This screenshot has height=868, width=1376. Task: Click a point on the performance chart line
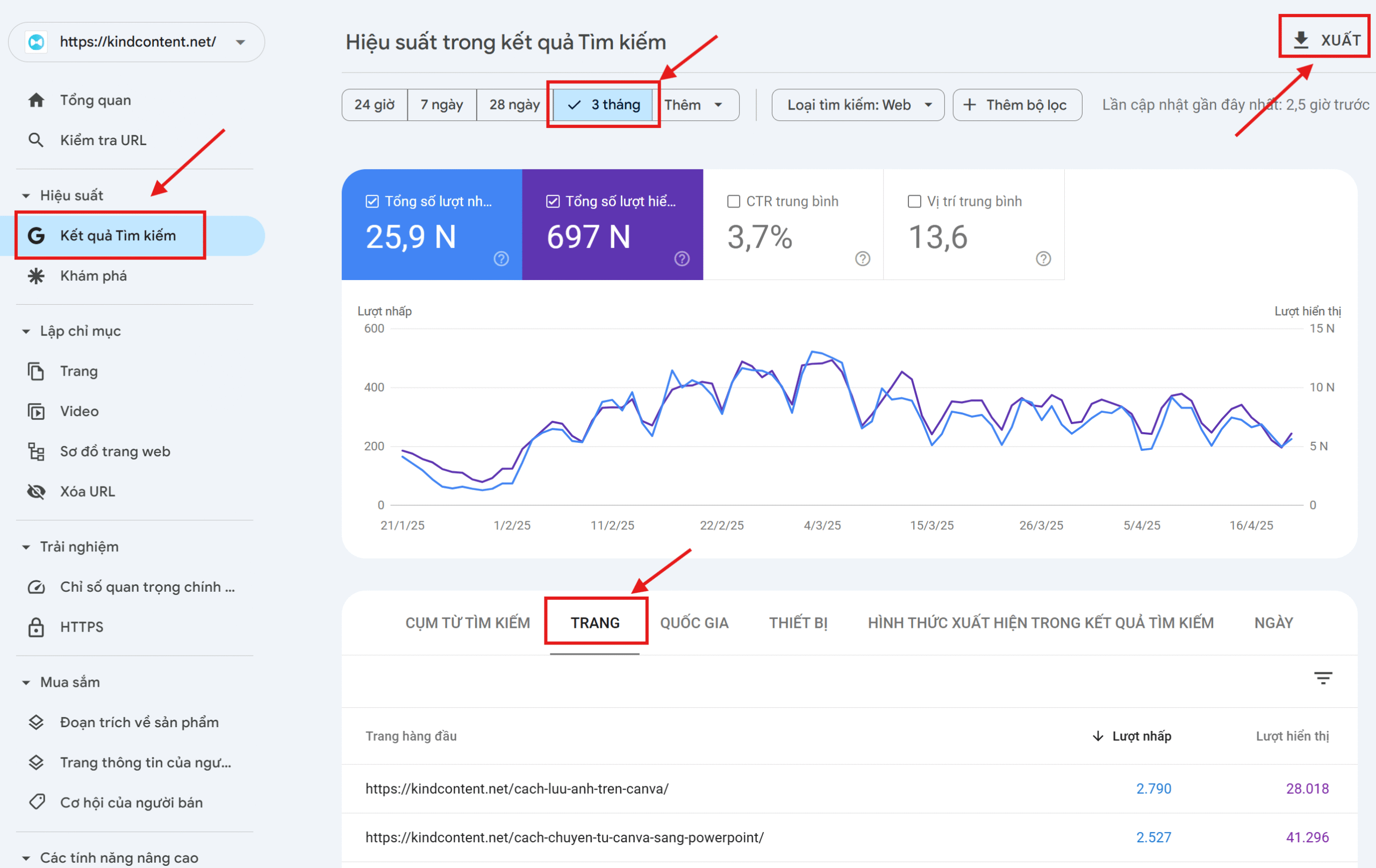click(812, 352)
